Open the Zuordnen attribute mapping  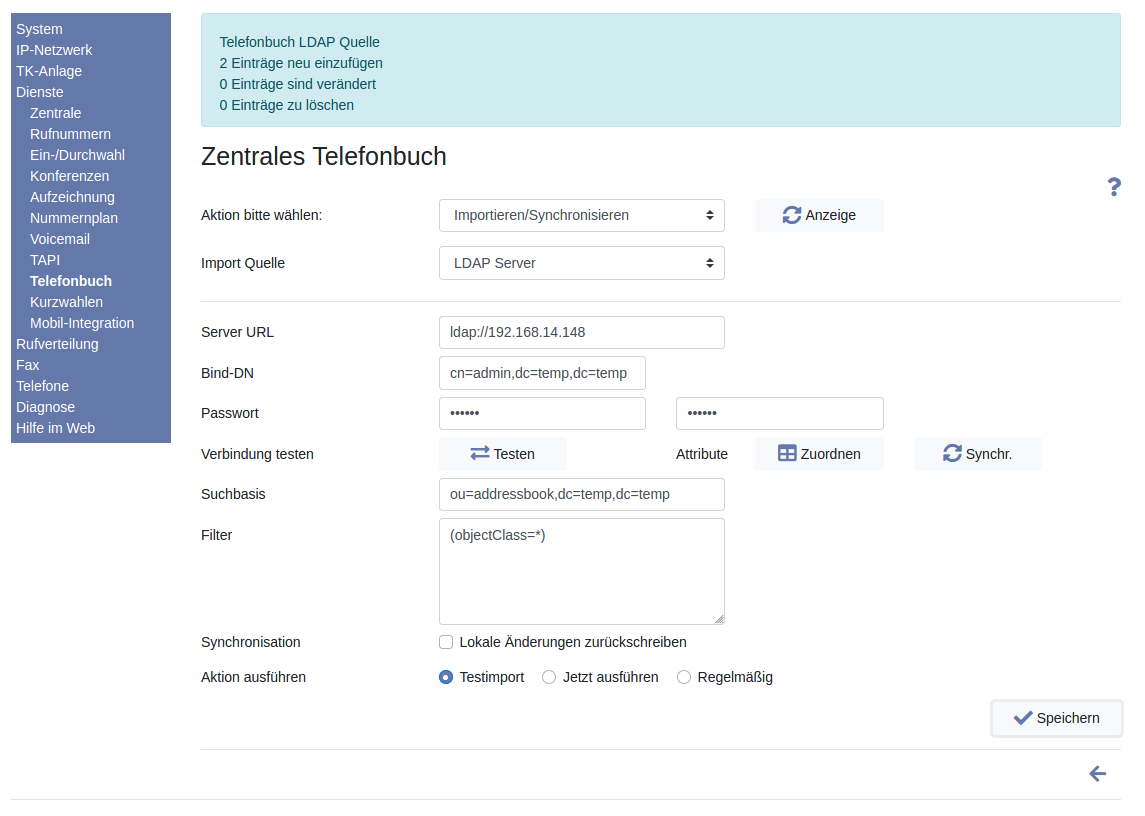pyautogui.click(x=818, y=454)
